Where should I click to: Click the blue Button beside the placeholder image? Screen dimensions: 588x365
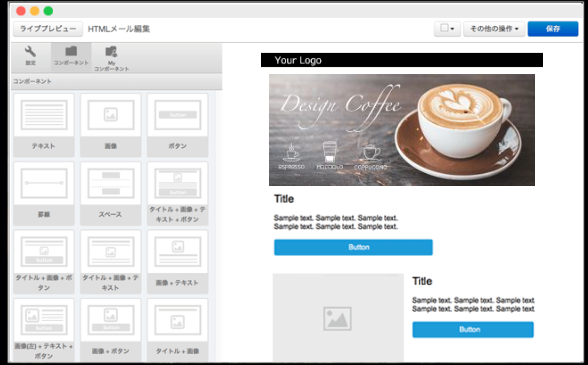[x=473, y=329]
